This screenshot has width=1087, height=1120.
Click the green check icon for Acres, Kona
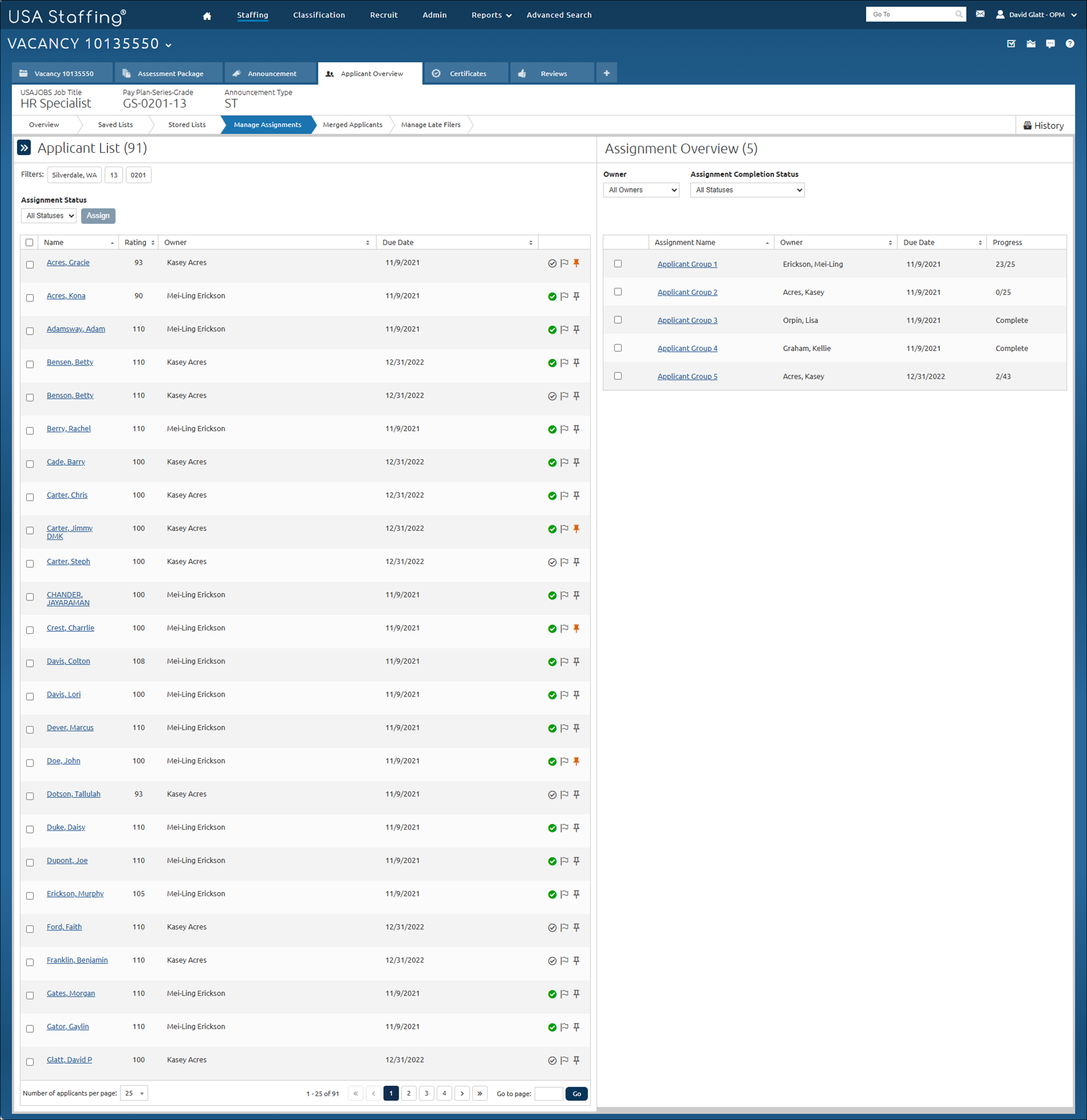point(552,296)
